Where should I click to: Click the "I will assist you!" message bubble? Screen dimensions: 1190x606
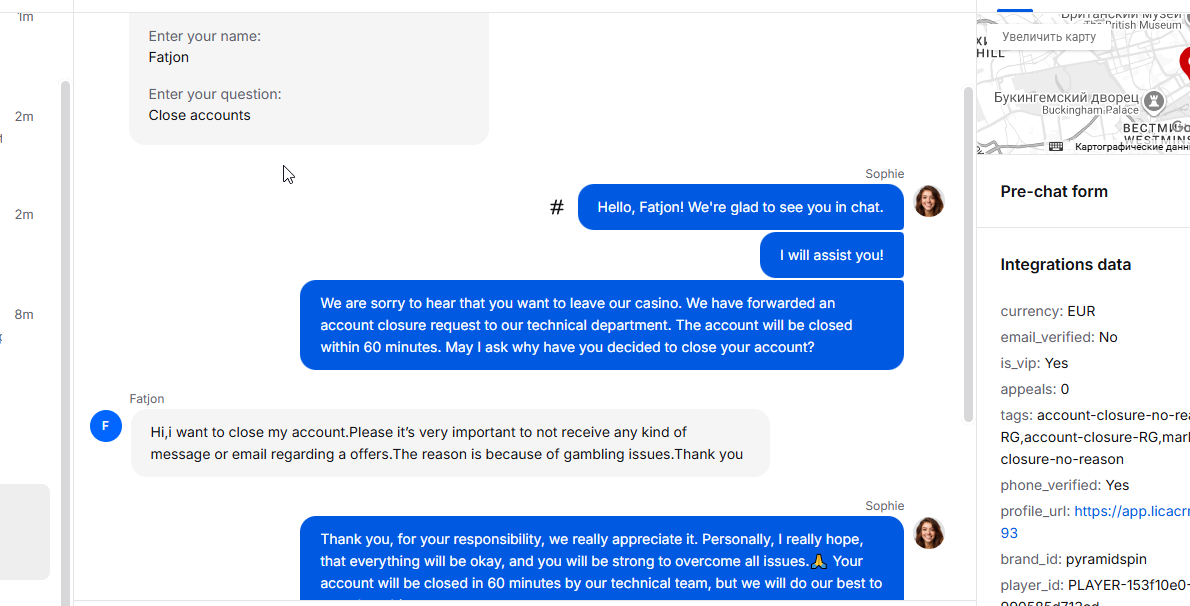pos(831,255)
